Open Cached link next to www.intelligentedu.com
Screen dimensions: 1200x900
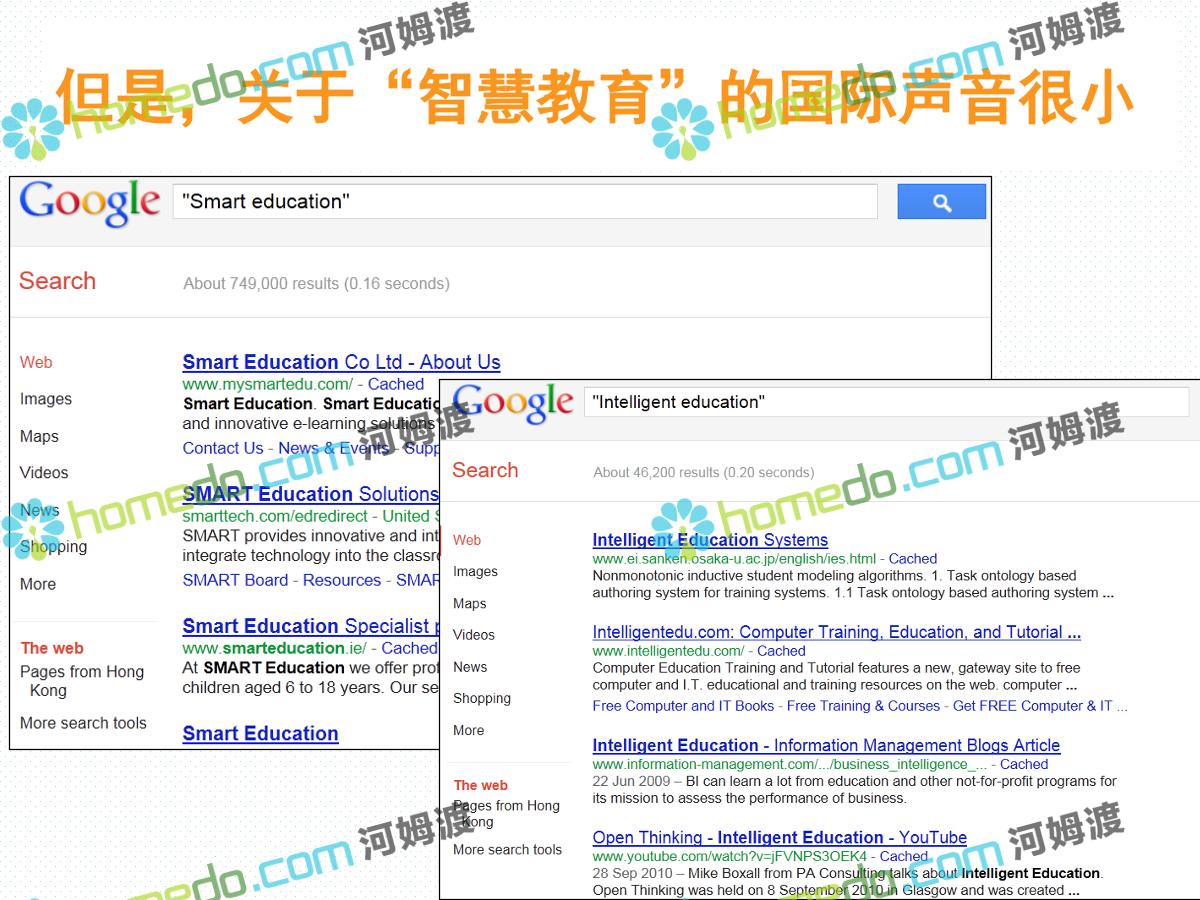[x=781, y=651]
